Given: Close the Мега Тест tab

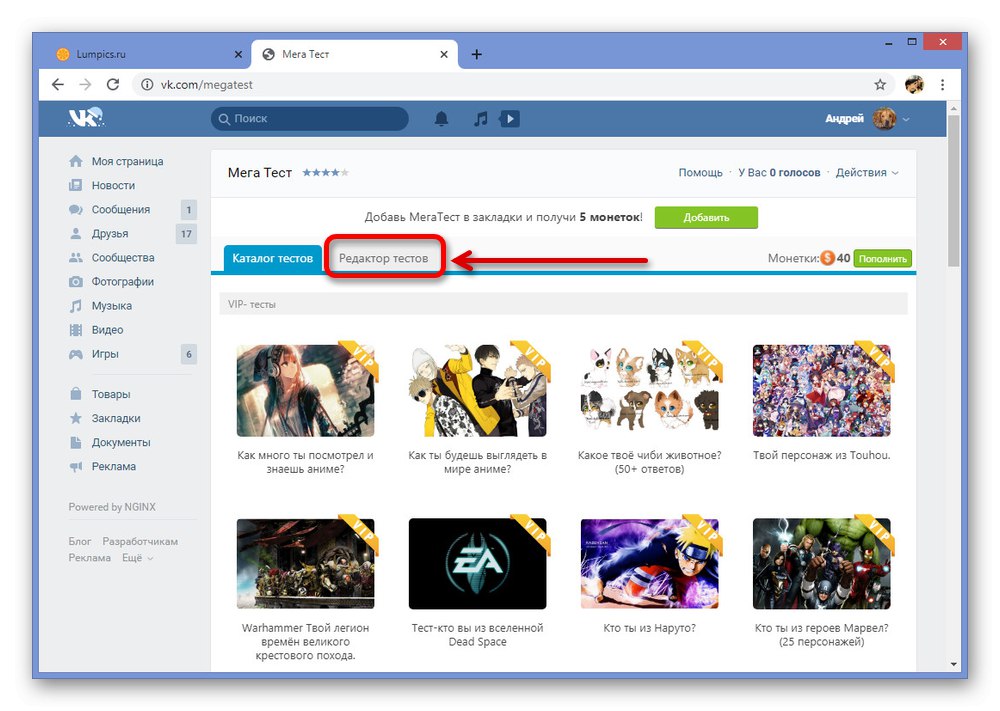Looking at the screenshot, I should [444, 54].
